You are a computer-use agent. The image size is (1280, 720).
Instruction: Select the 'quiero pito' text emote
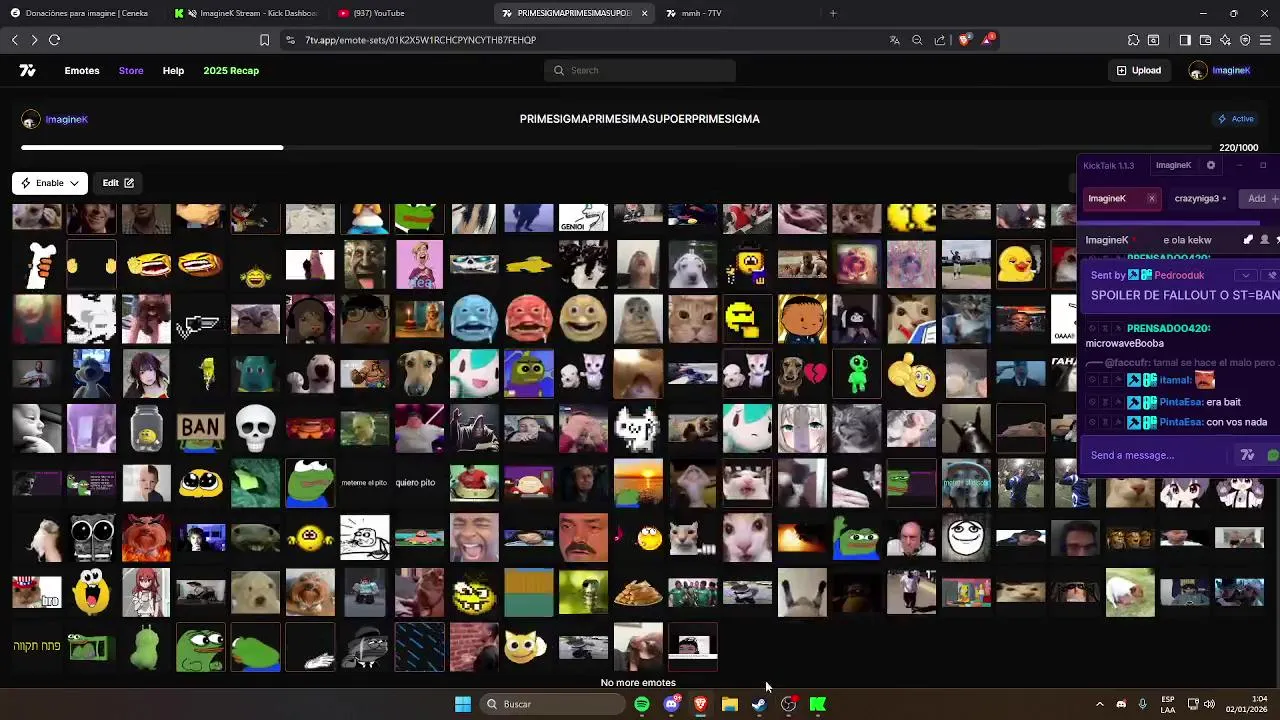click(x=415, y=483)
